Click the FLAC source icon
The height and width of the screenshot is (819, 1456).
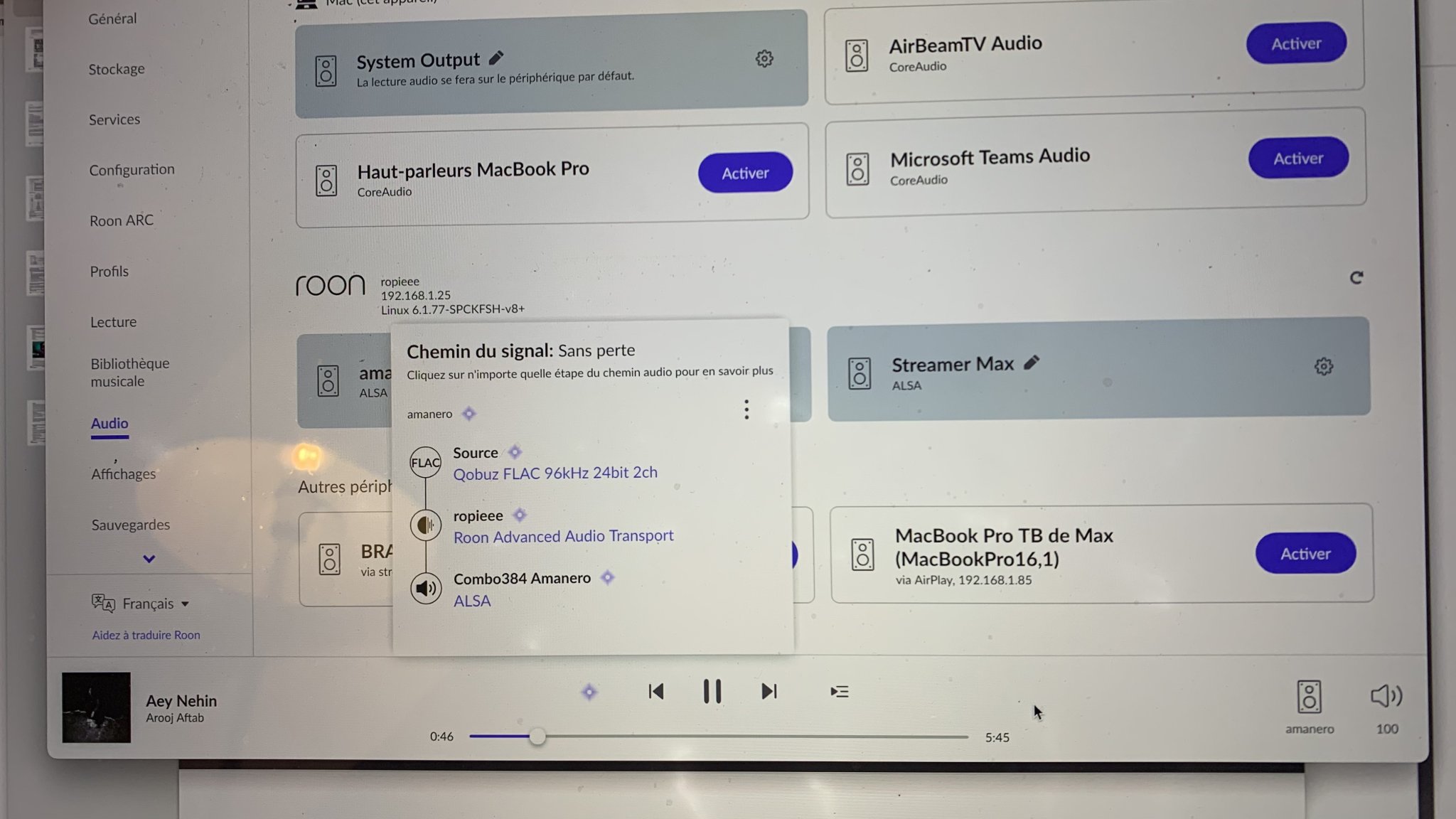[x=425, y=462]
